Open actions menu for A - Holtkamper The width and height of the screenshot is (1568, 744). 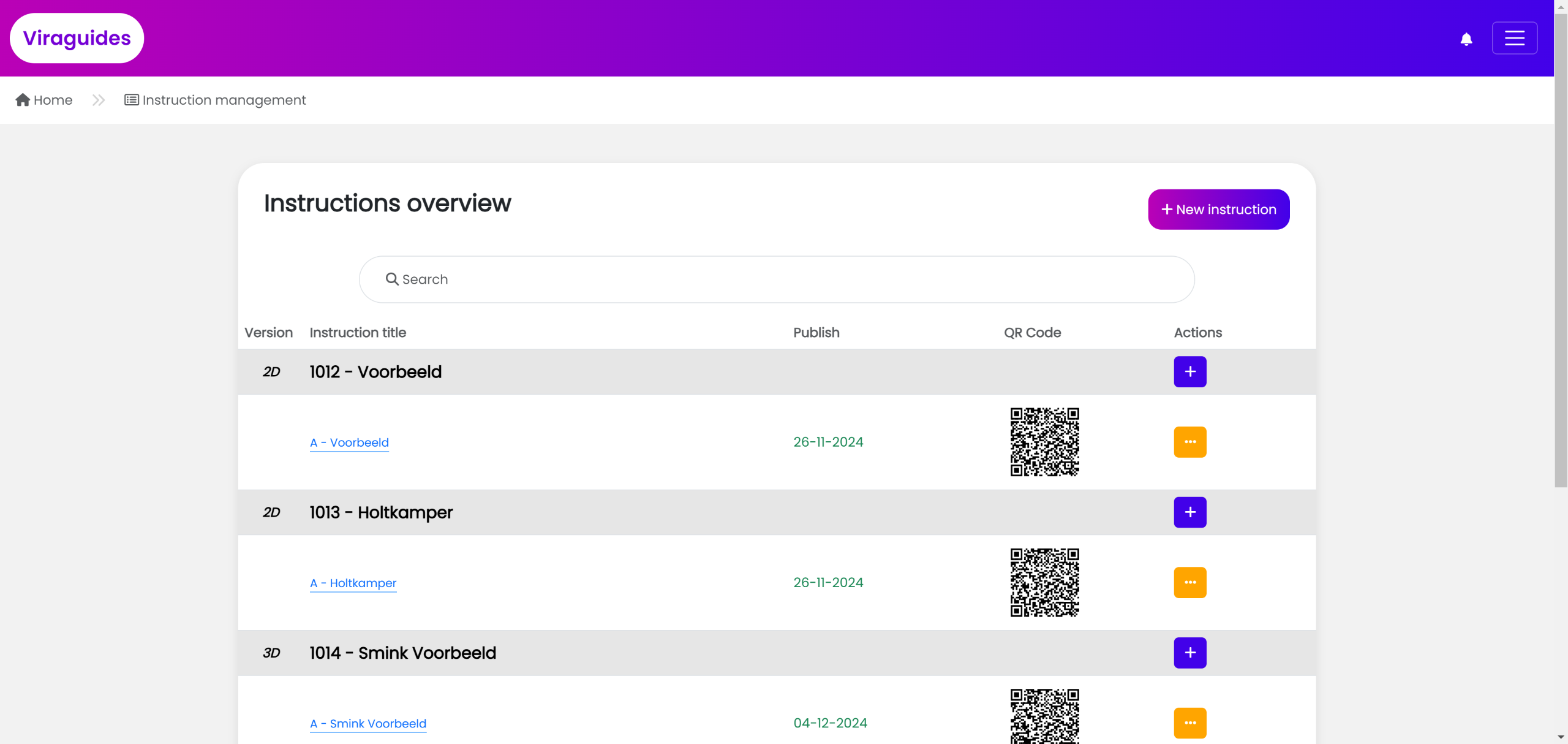click(1189, 582)
